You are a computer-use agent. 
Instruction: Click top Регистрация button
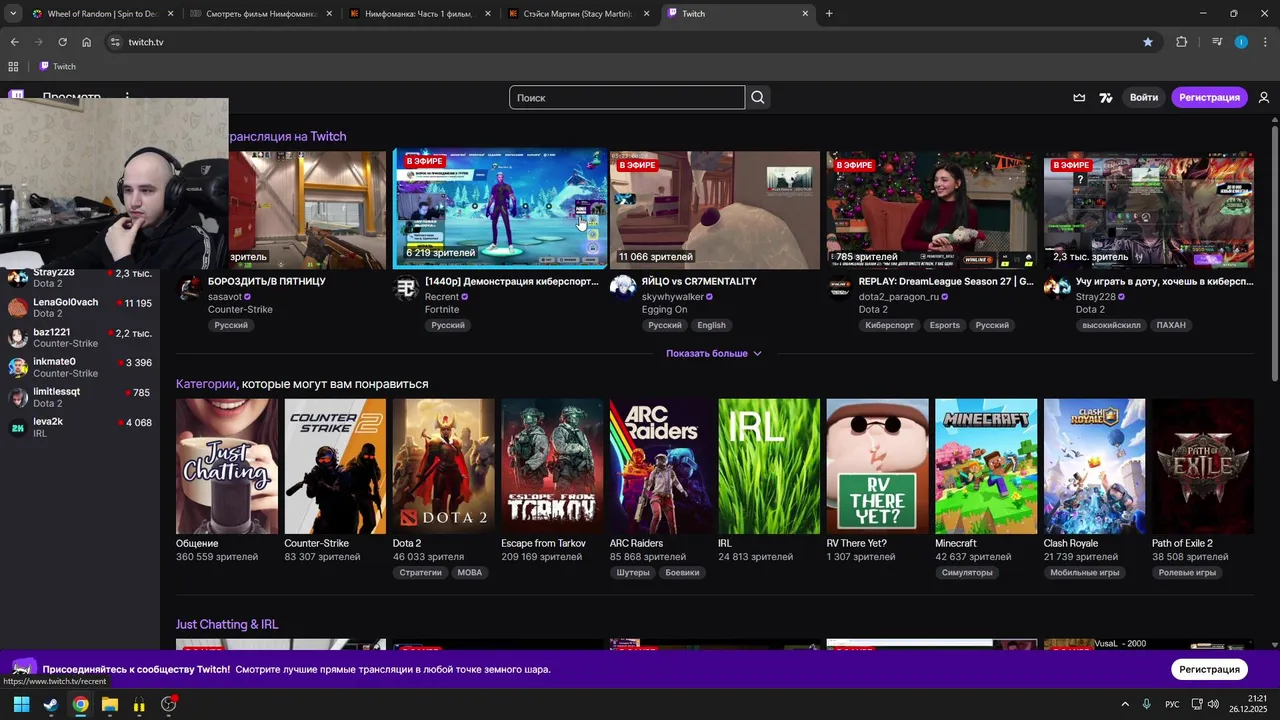tap(1209, 97)
